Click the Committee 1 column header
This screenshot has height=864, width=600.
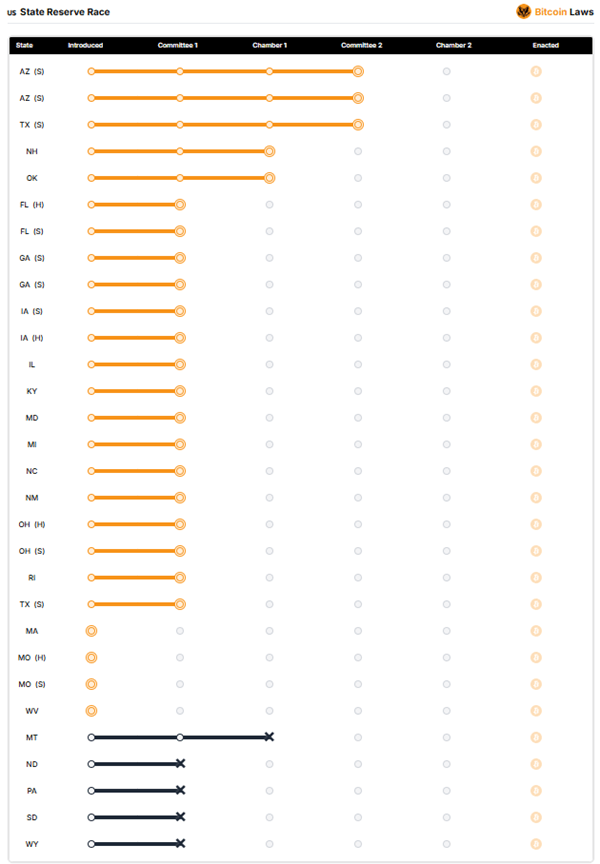click(177, 45)
